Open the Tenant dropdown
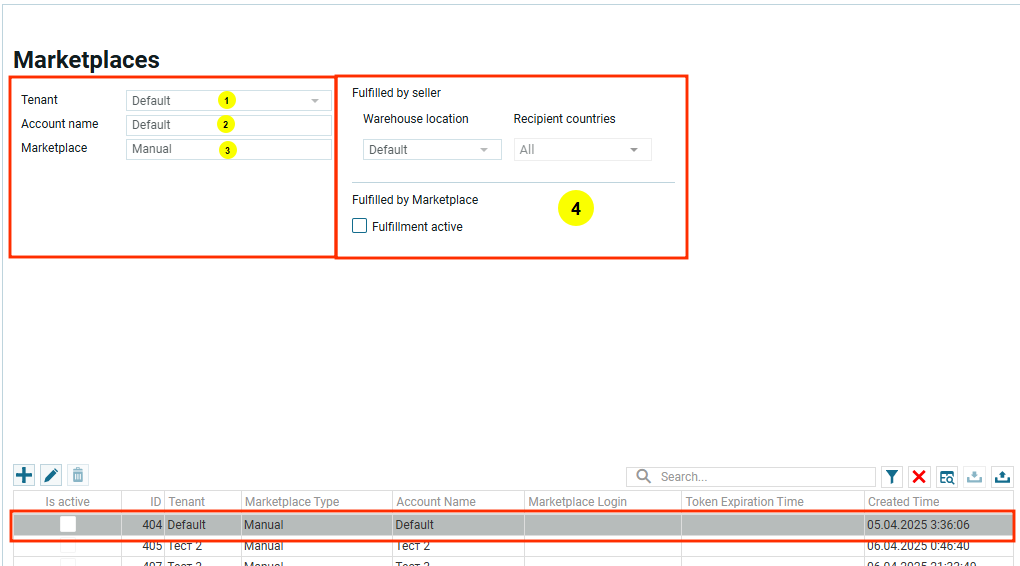The height and width of the screenshot is (566, 1020). coord(314,101)
